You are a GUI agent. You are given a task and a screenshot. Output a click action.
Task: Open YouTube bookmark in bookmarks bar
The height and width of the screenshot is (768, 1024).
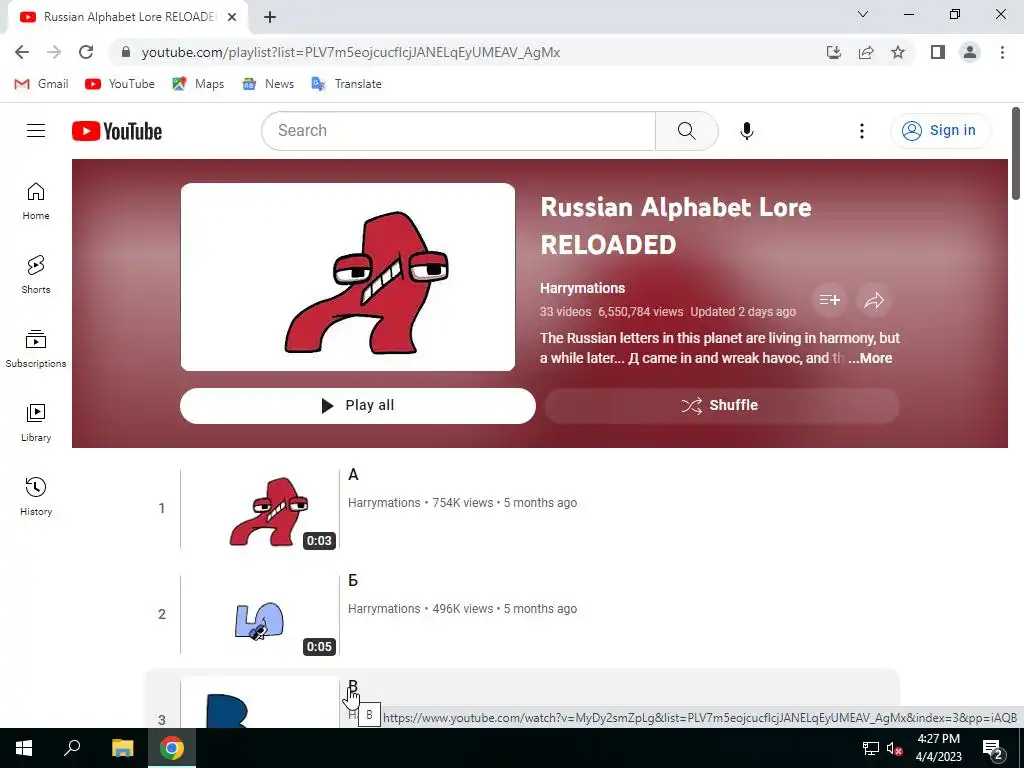click(x=120, y=84)
